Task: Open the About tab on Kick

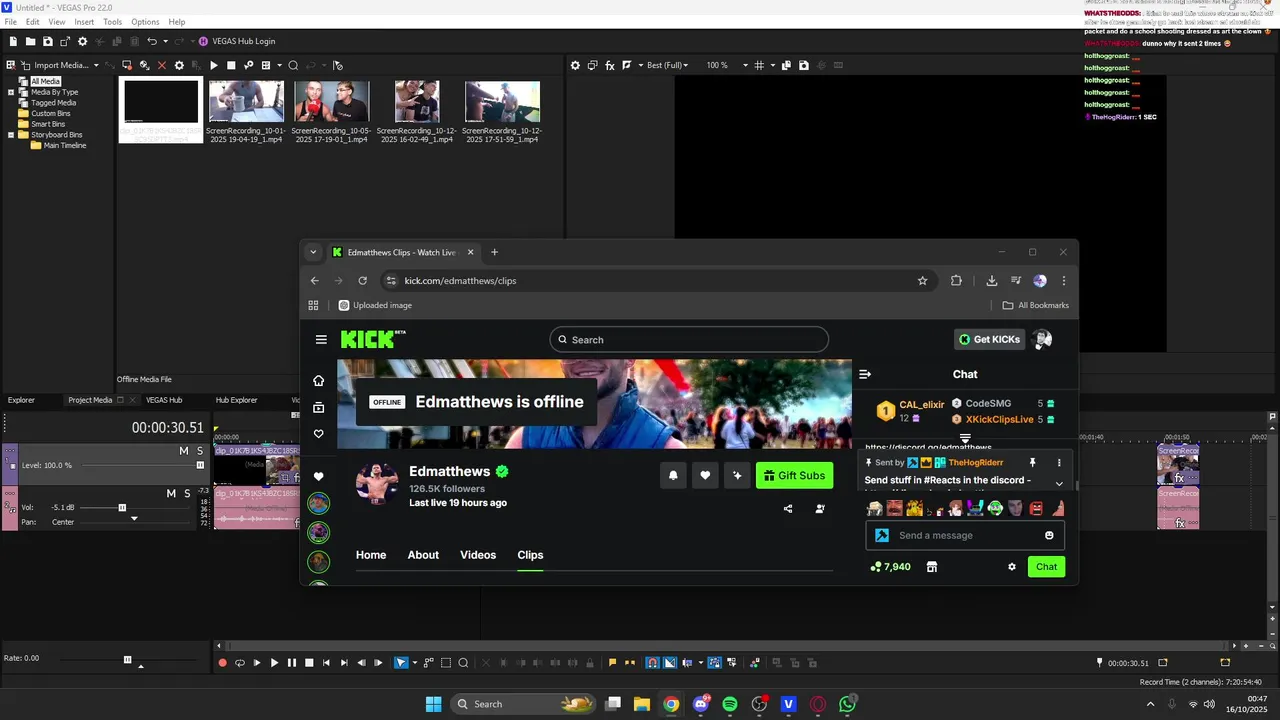Action: [x=423, y=555]
